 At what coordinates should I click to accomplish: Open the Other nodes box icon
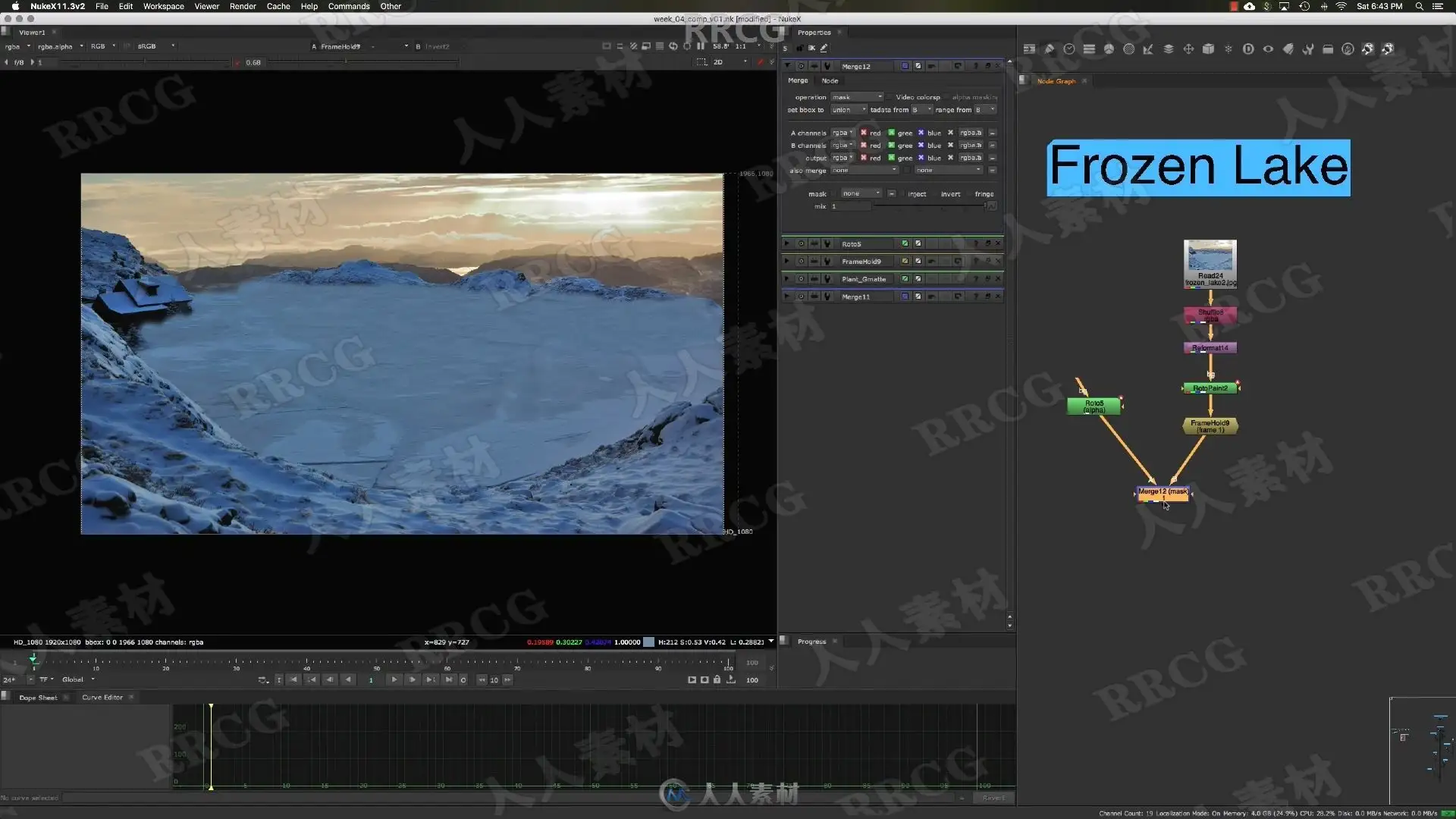click(x=1328, y=49)
